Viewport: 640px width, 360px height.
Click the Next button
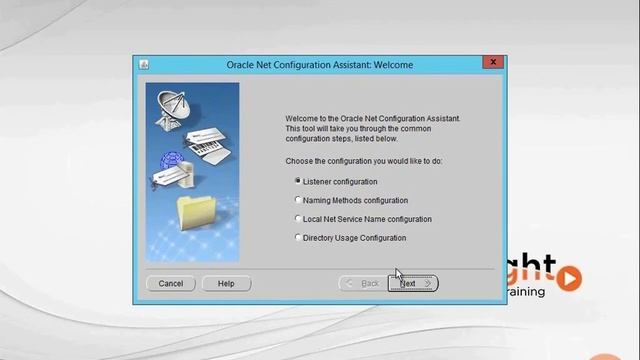tap(413, 283)
